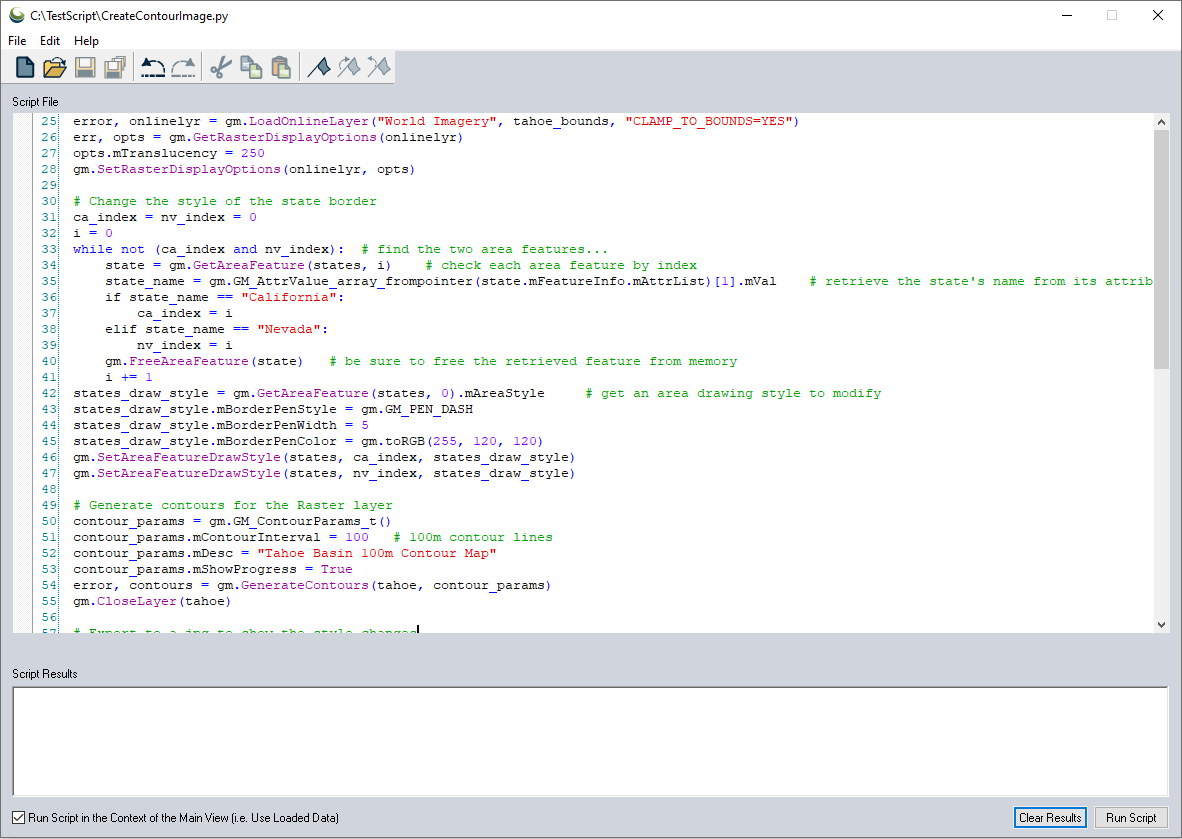Click the script editor scroll-up arrow
Image resolution: width=1182 pixels, height=839 pixels.
(1161, 121)
